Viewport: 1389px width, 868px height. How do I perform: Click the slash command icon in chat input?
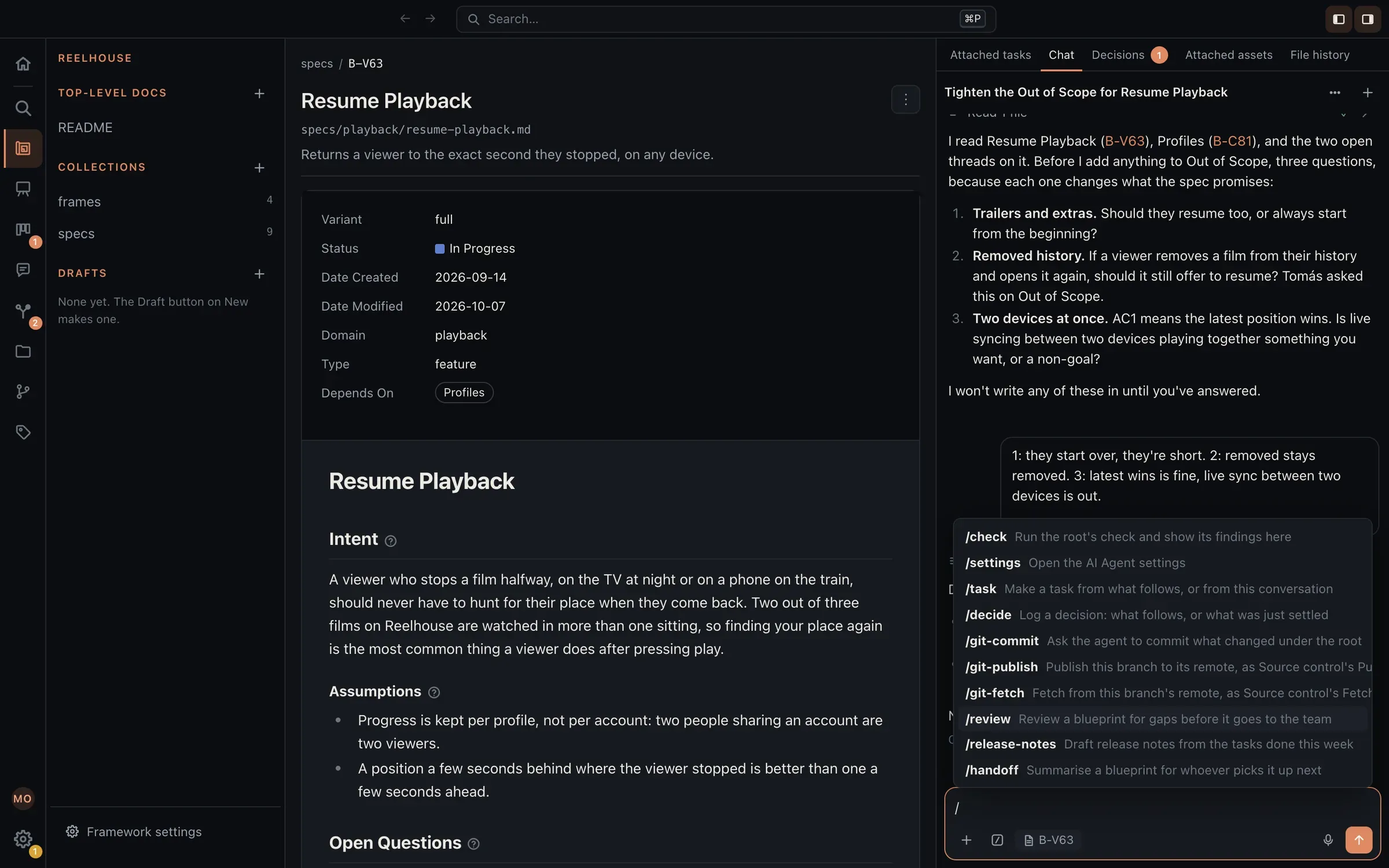pyautogui.click(x=997, y=840)
